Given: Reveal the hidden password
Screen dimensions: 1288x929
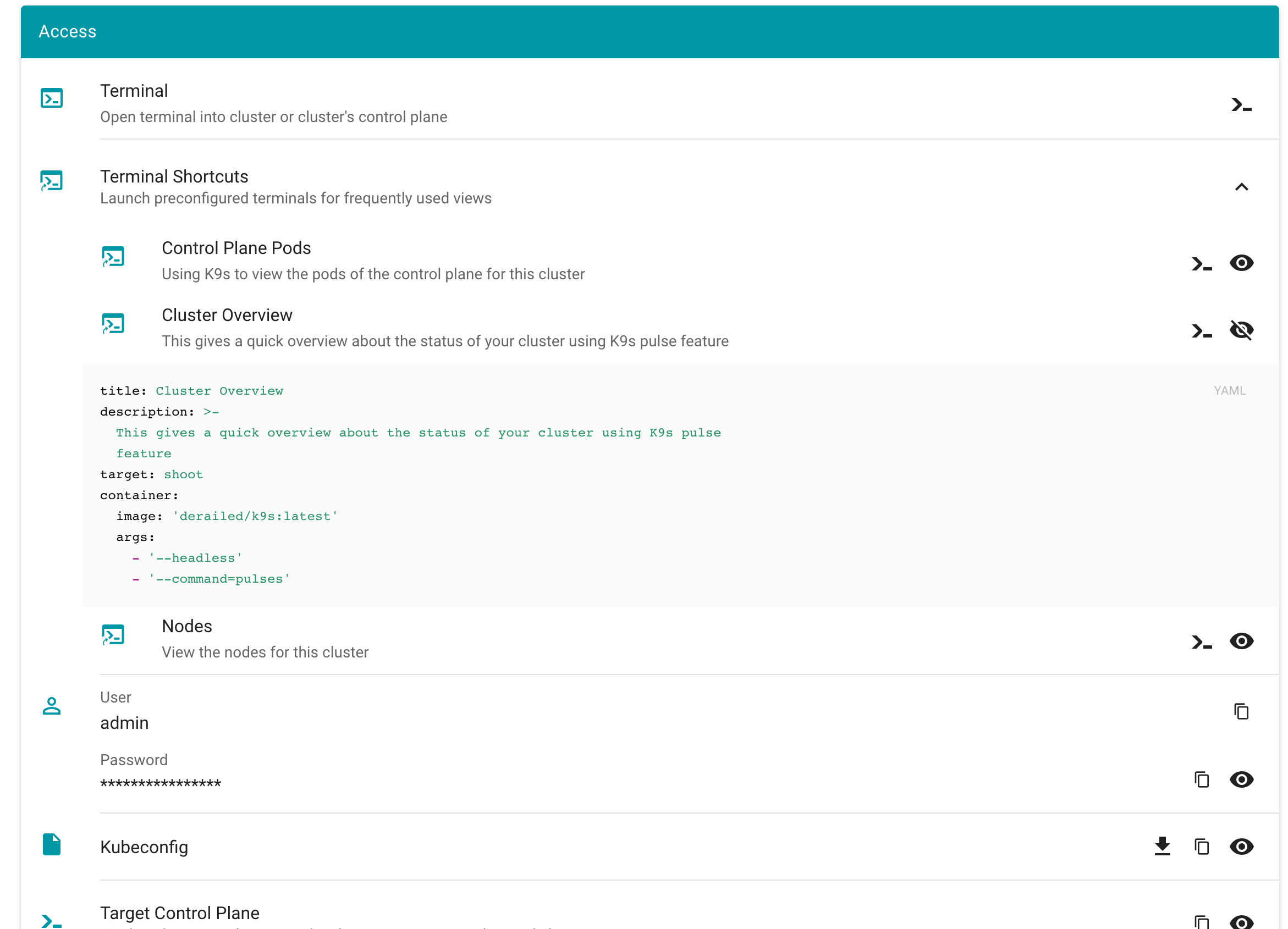Looking at the screenshot, I should (x=1241, y=779).
